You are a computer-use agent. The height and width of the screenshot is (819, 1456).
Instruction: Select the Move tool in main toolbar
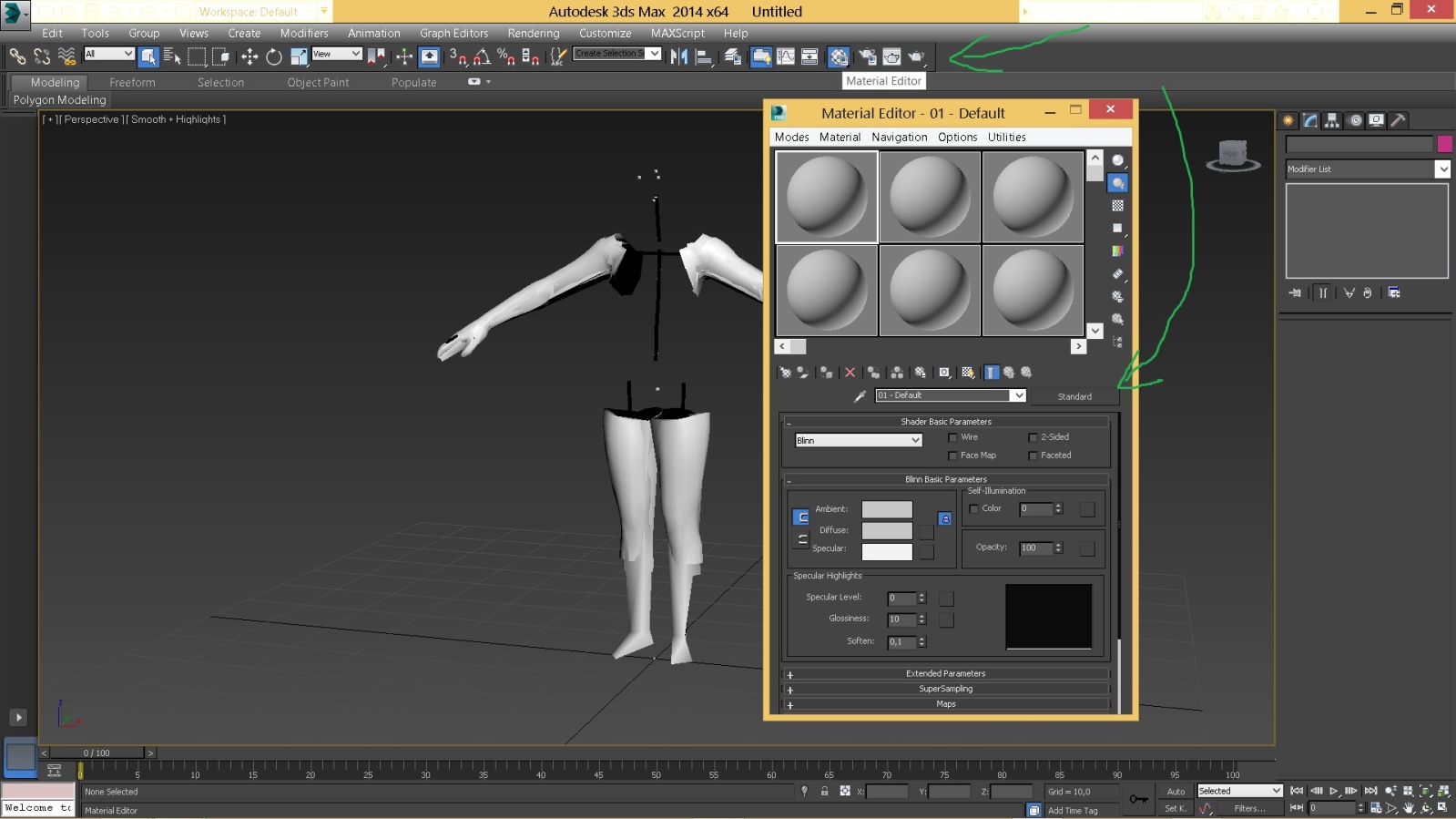(249, 56)
